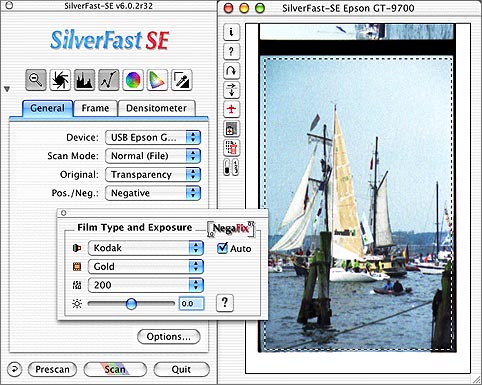Click the film manufacturer icon beside Kodak

tap(77, 248)
